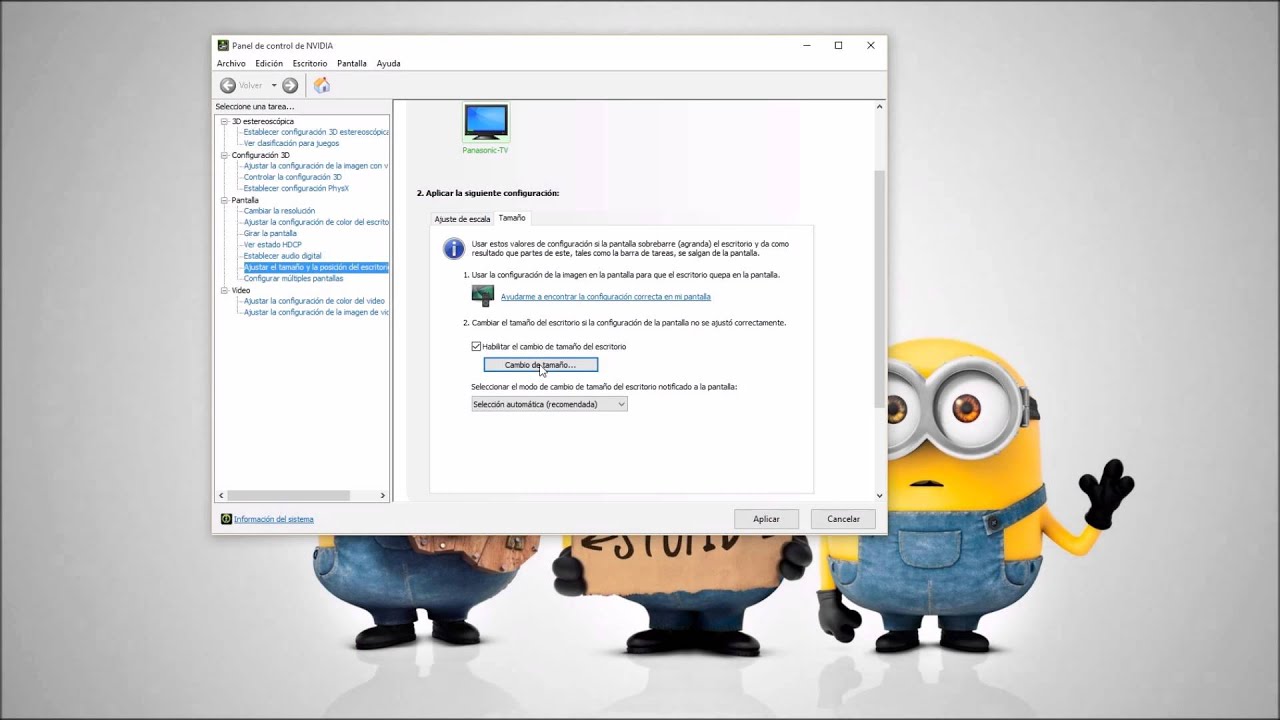Select Establecer audio digital

tap(283, 256)
